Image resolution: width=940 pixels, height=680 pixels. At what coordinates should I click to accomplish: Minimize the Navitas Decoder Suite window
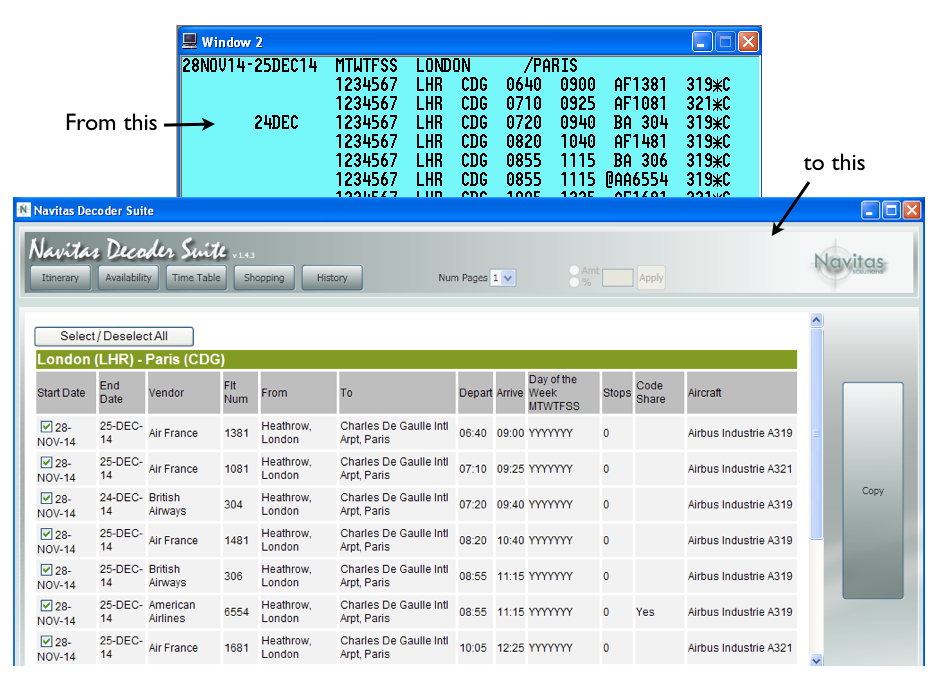(870, 210)
